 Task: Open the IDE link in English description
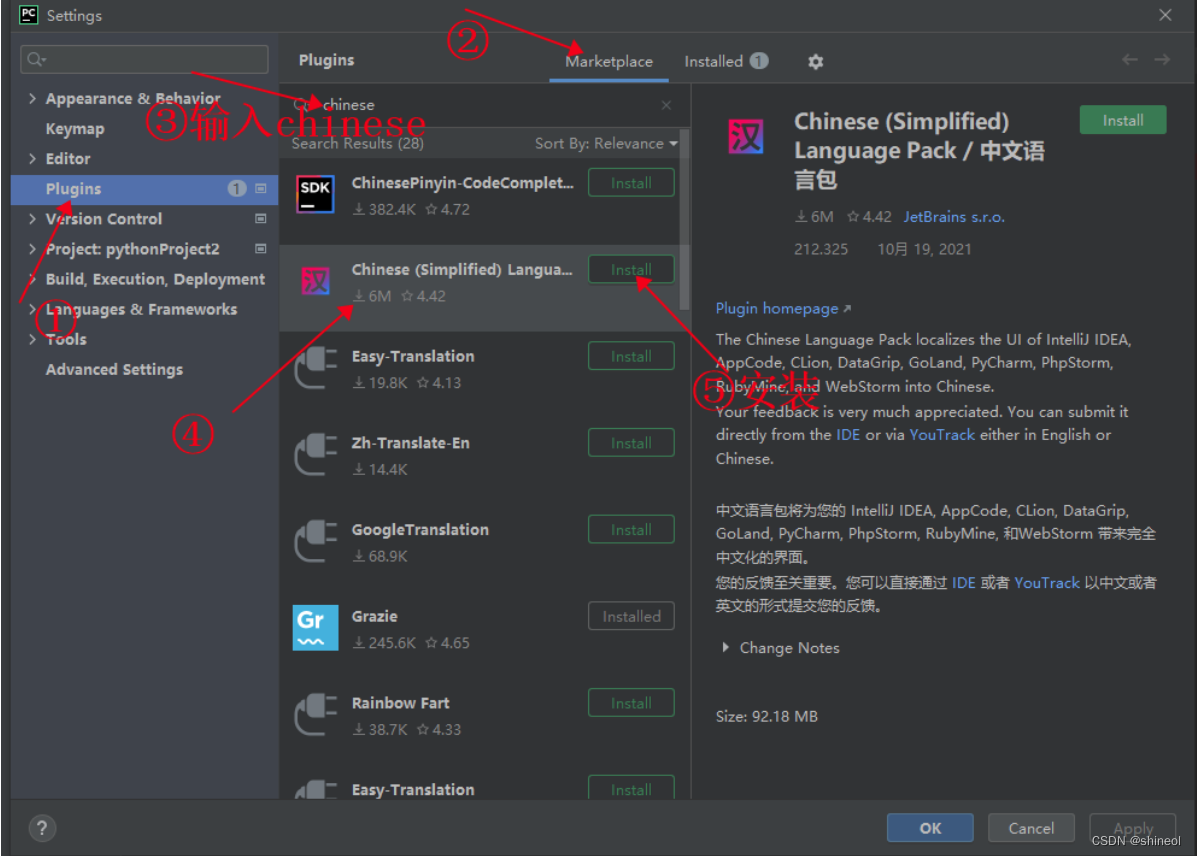point(847,434)
